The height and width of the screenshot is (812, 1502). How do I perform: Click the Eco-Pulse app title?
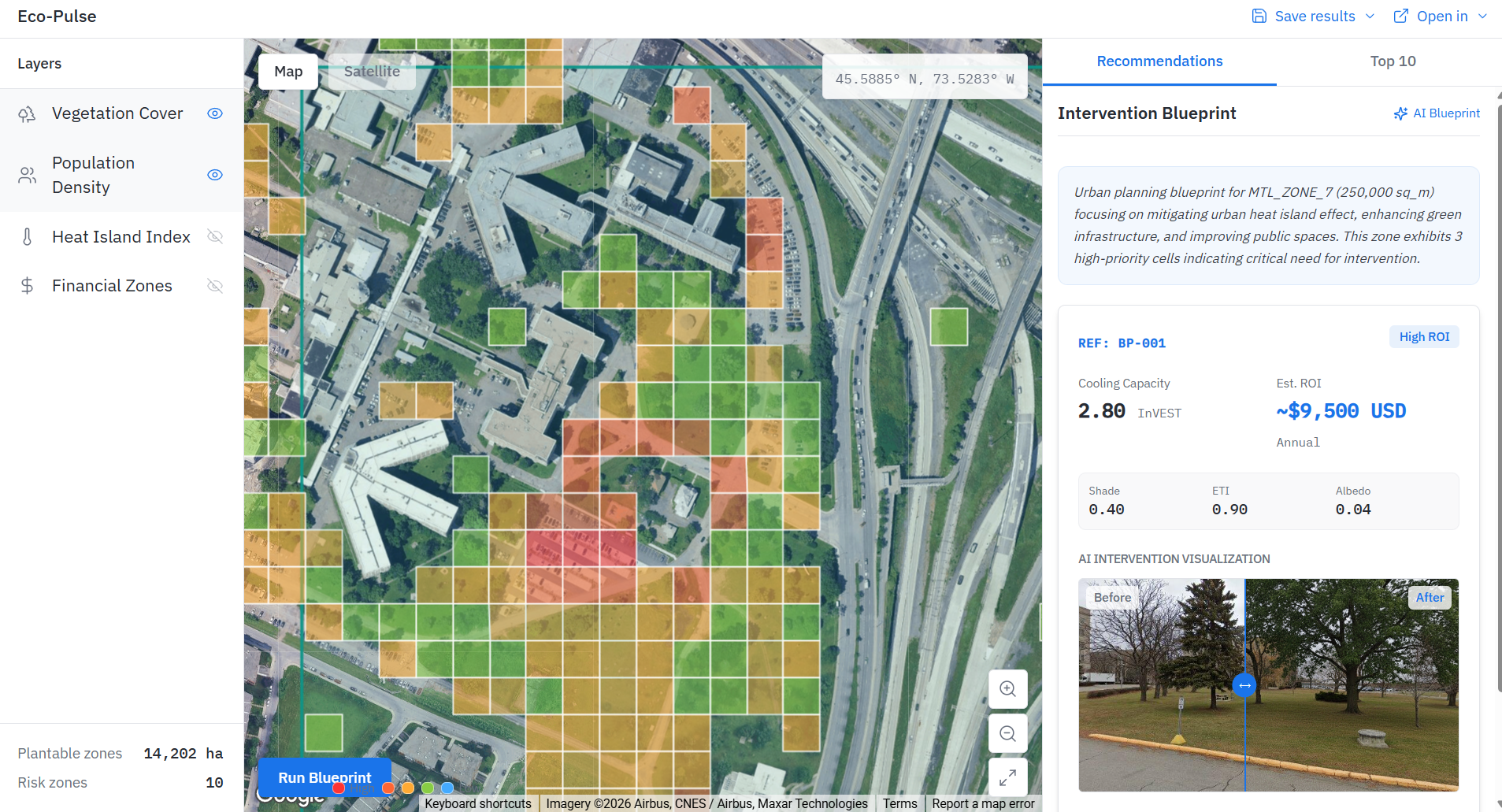[x=57, y=17]
